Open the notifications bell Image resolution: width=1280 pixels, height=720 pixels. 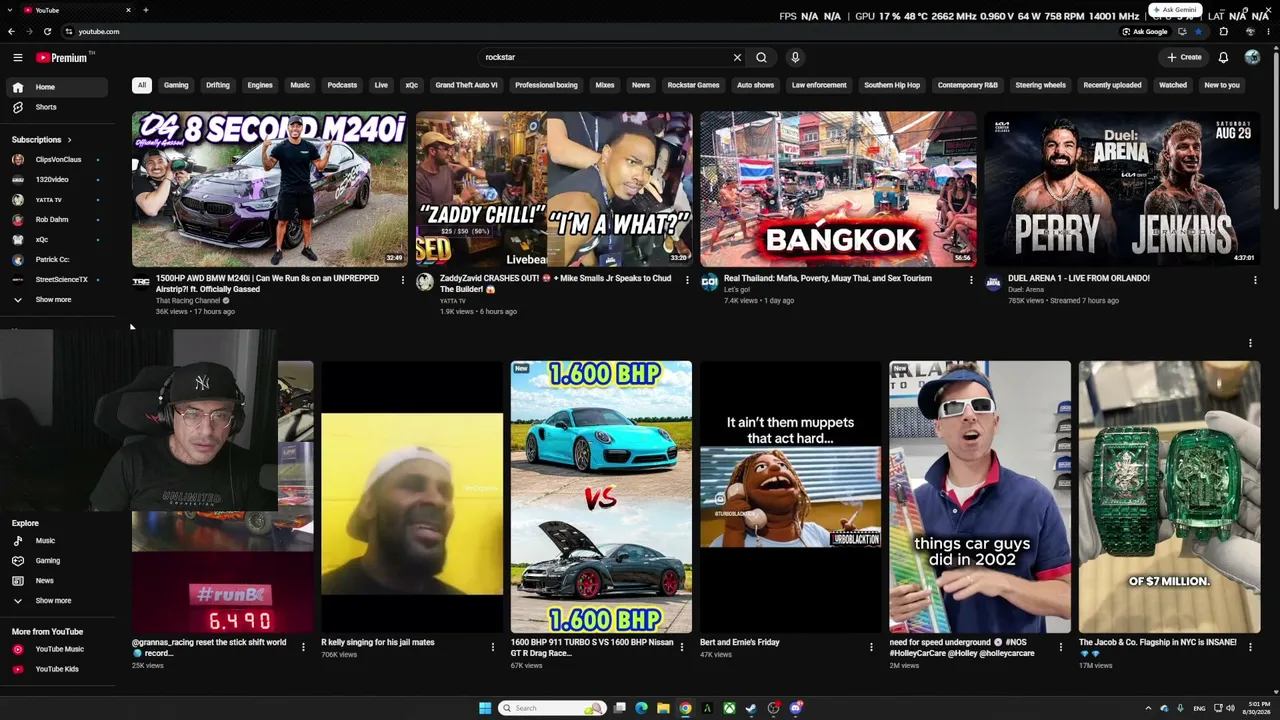tap(1223, 58)
